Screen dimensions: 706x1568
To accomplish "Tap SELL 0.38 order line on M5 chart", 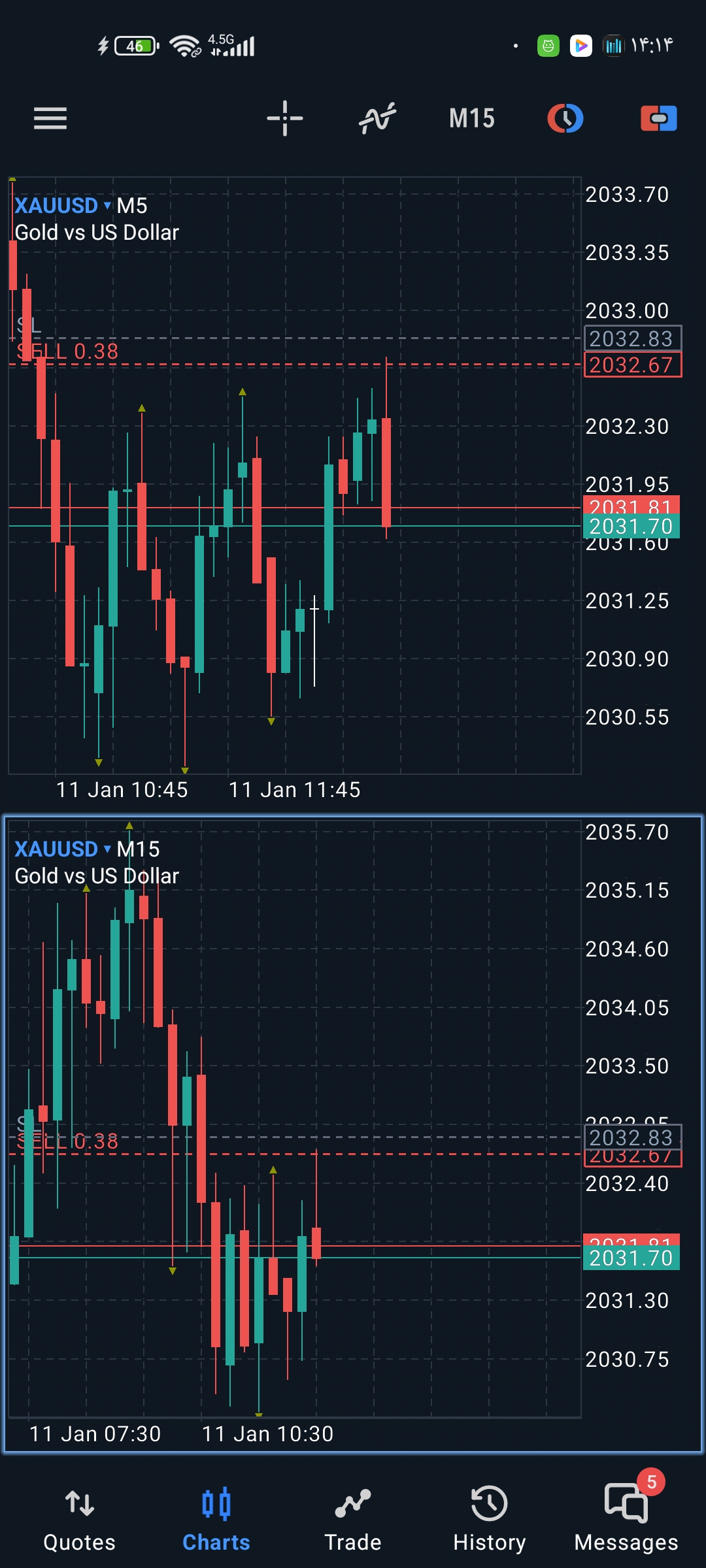I will click(x=68, y=352).
